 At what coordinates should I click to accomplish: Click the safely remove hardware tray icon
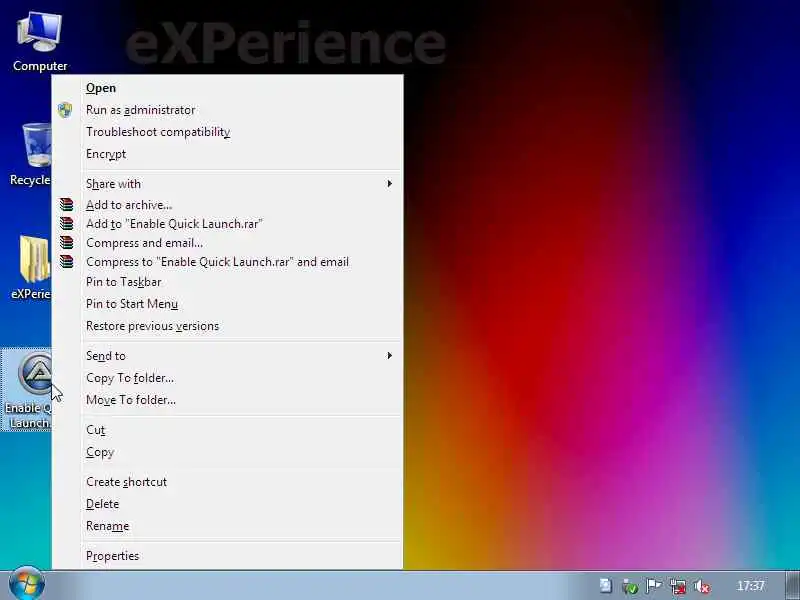(x=630, y=586)
